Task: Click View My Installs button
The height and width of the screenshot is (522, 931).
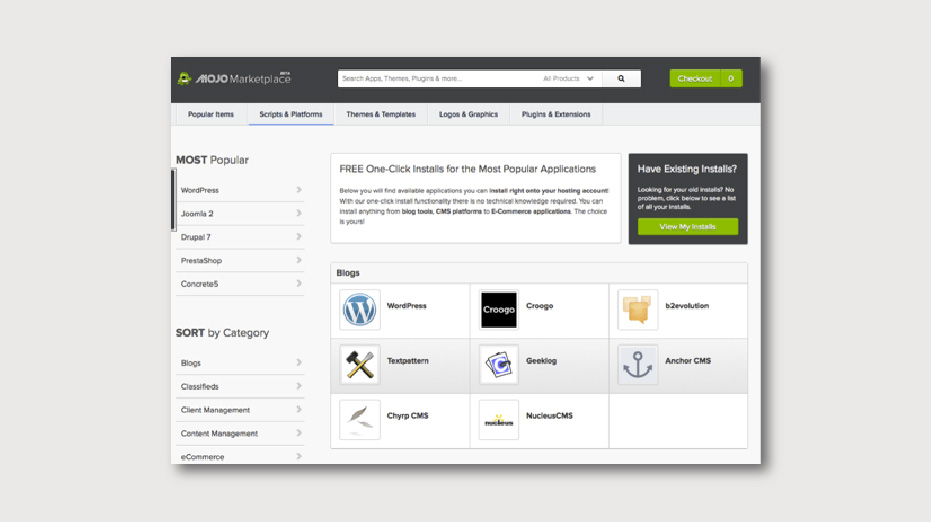Action: pyautogui.click(x=688, y=227)
